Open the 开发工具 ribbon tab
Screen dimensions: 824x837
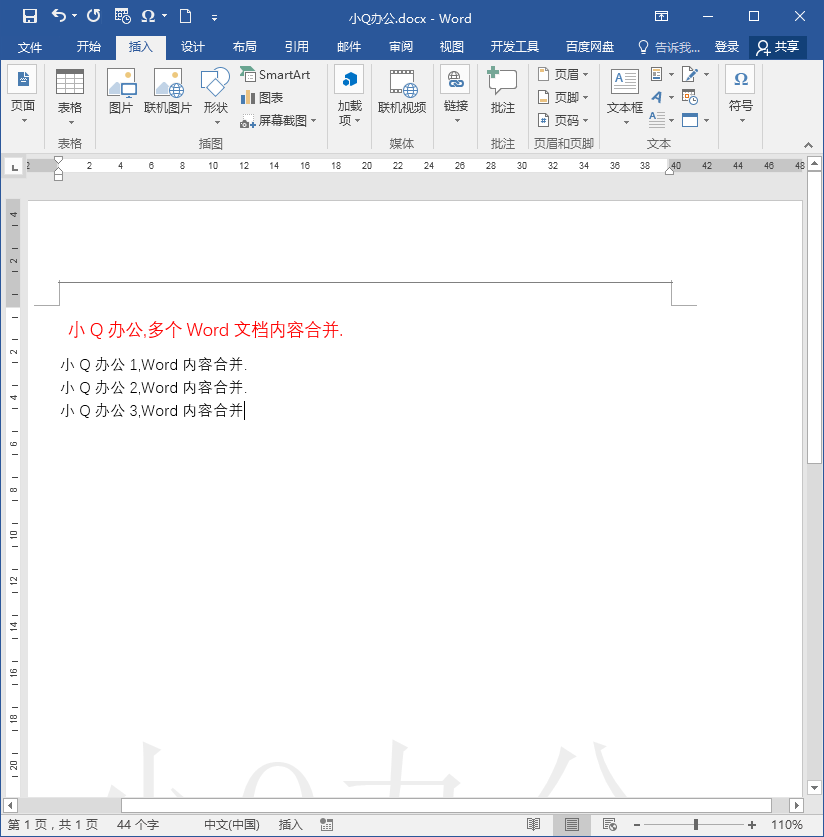point(514,46)
